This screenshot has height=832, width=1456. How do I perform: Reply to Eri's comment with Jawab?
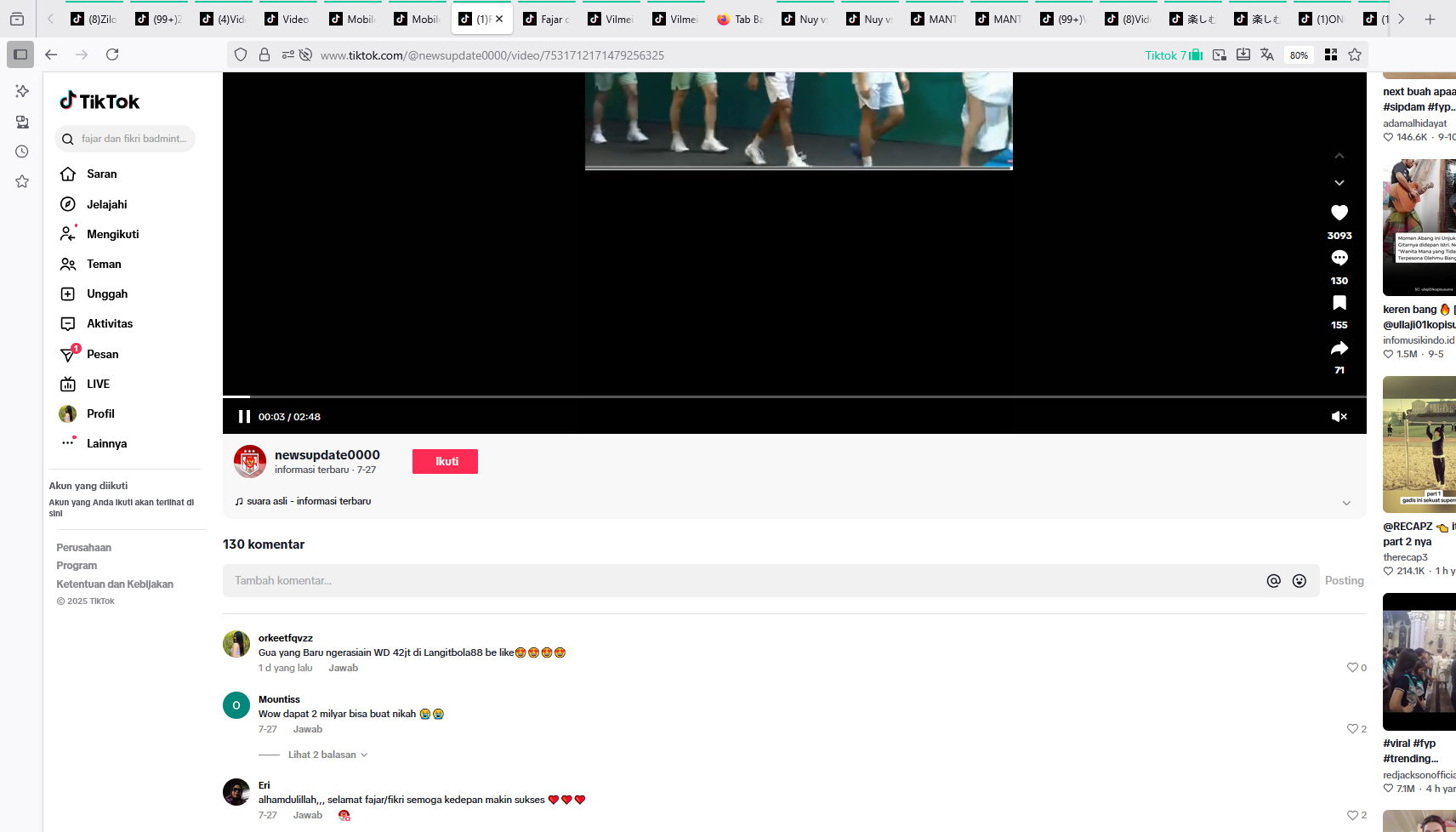pyautogui.click(x=307, y=815)
